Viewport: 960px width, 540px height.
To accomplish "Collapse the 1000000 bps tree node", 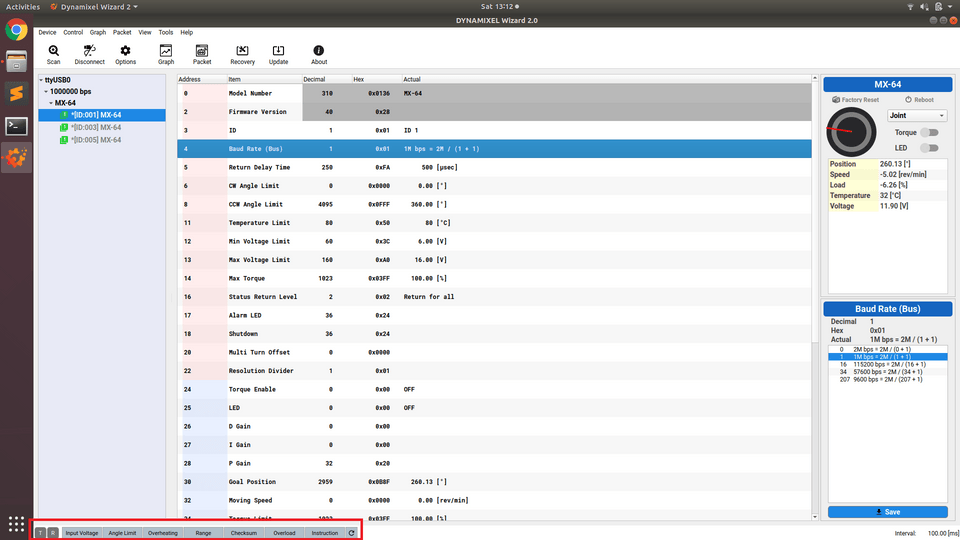I will click(x=46, y=92).
